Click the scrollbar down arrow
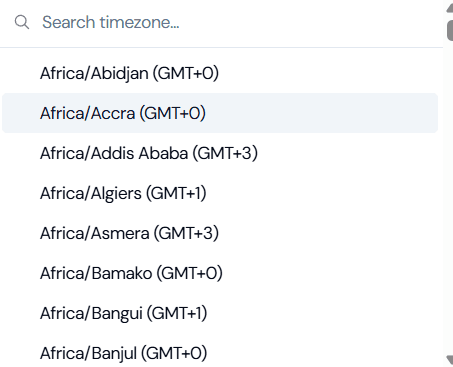The width and height of the screenshot is (453, 367). (x=450, y=360)
